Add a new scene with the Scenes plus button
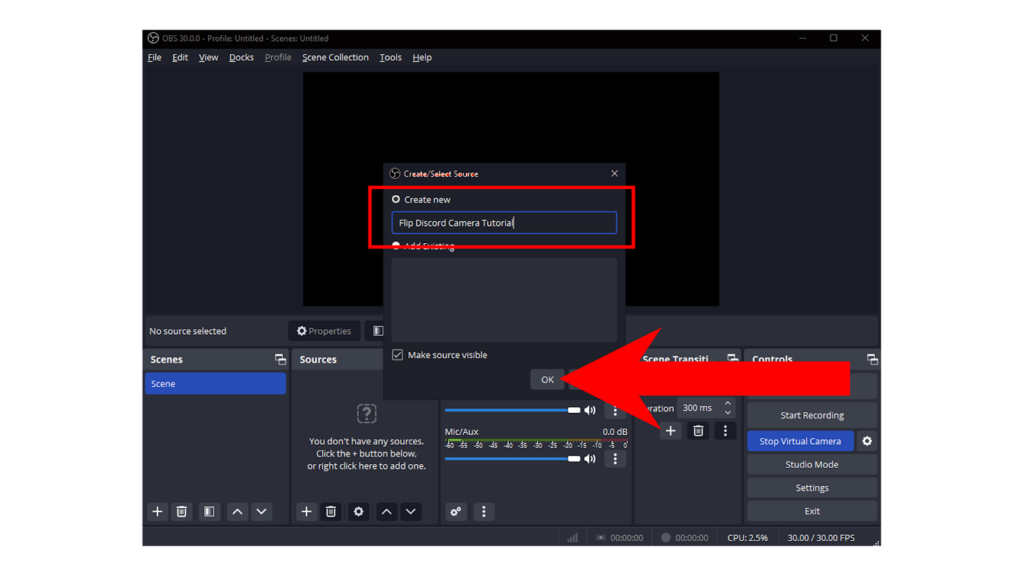1024x576 pixels. pyautogui.click(x=157, y=511)
